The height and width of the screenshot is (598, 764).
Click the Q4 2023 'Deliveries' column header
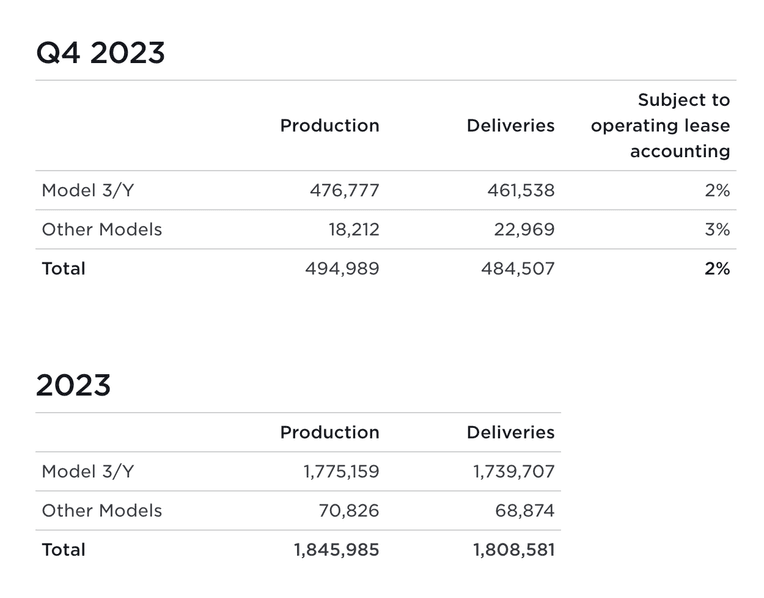click(511, 126)
